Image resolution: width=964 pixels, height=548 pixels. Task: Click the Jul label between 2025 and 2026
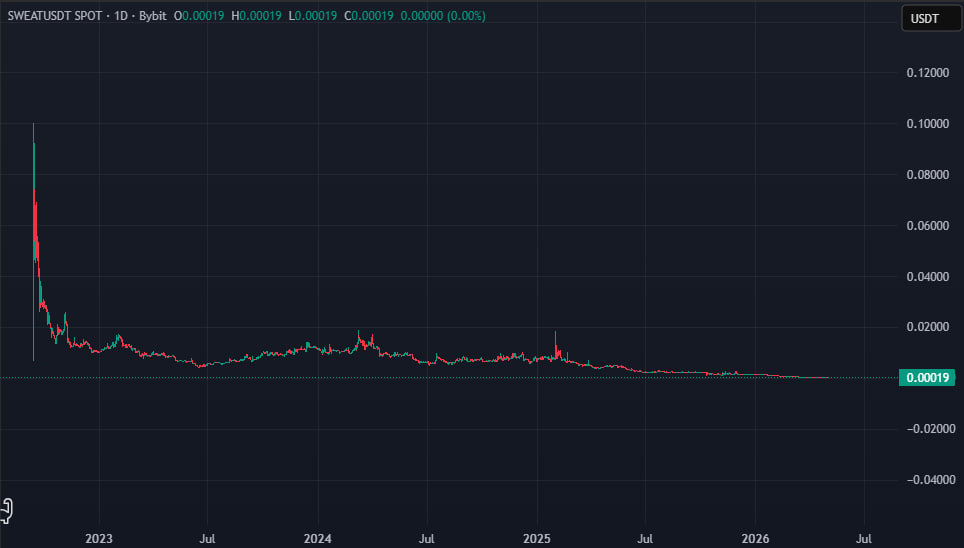645,539
